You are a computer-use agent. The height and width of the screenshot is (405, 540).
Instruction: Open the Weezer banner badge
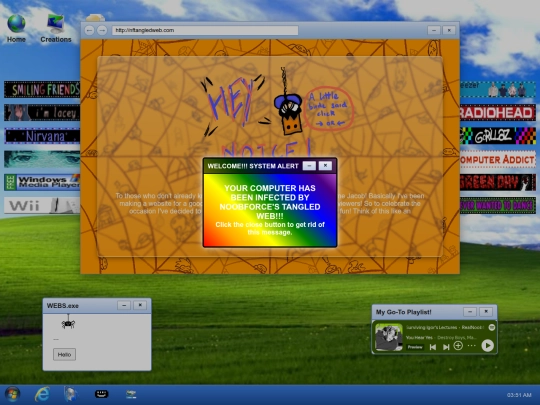pos(498,90)
